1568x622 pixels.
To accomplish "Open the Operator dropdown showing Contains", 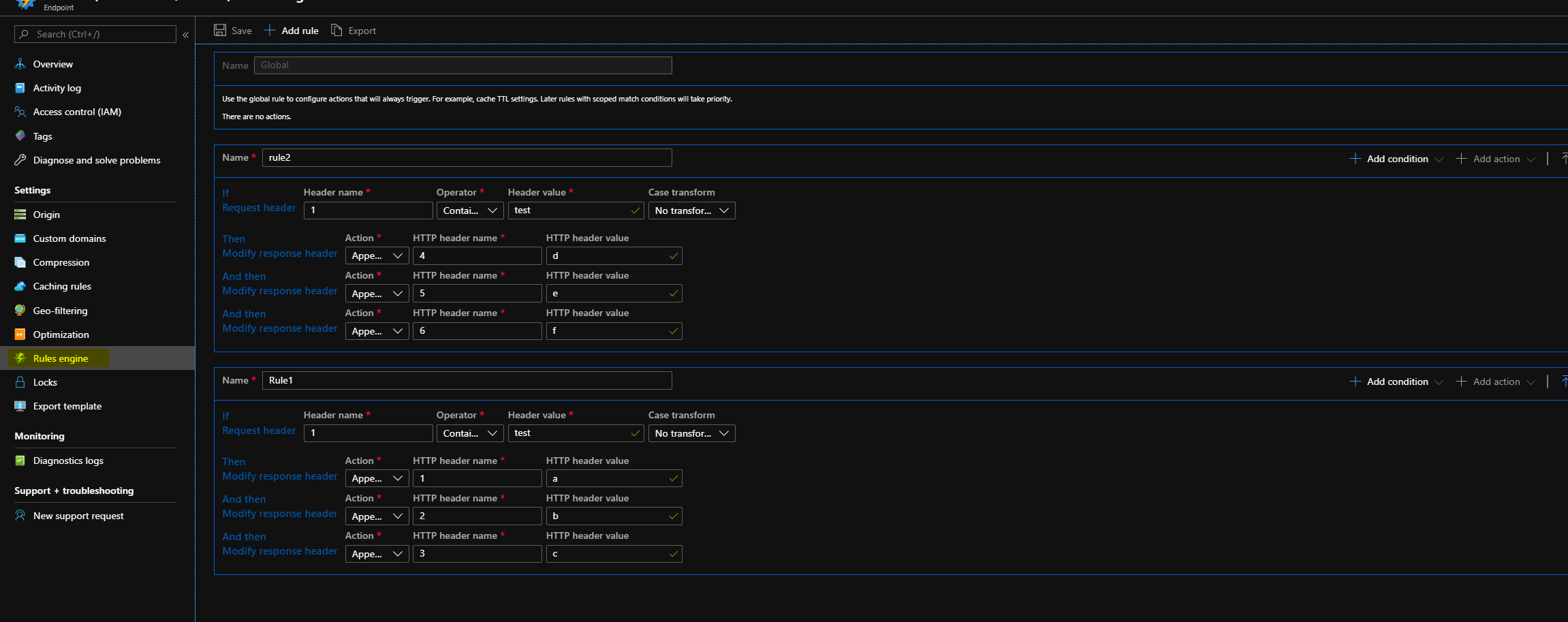I will tap(469, 210).
